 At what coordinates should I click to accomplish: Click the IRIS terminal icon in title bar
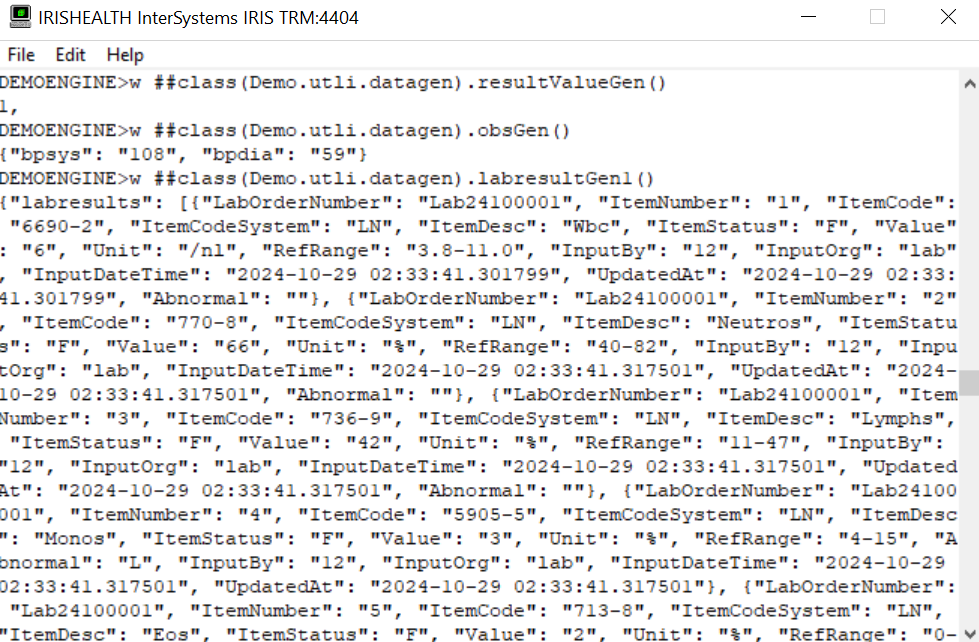20,17
